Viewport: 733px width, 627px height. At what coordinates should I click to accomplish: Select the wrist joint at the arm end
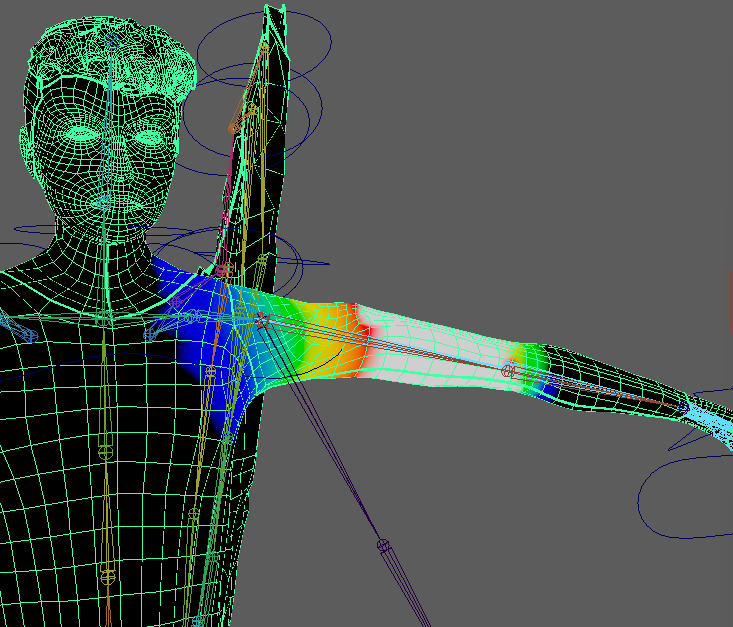684,407
